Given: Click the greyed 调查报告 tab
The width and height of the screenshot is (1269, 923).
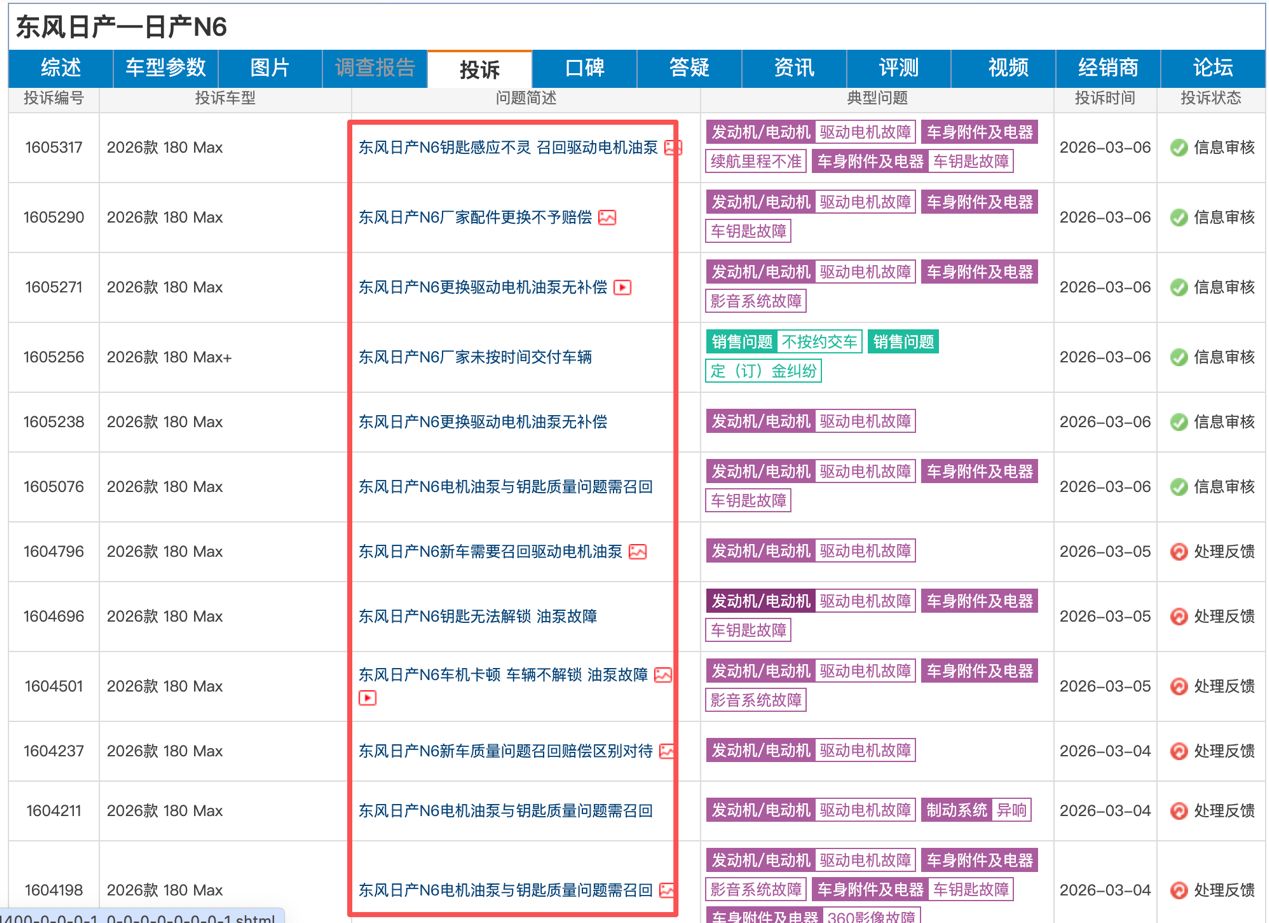Looking at the screenshot, I should pyautogui.click(x=375, y=68).
